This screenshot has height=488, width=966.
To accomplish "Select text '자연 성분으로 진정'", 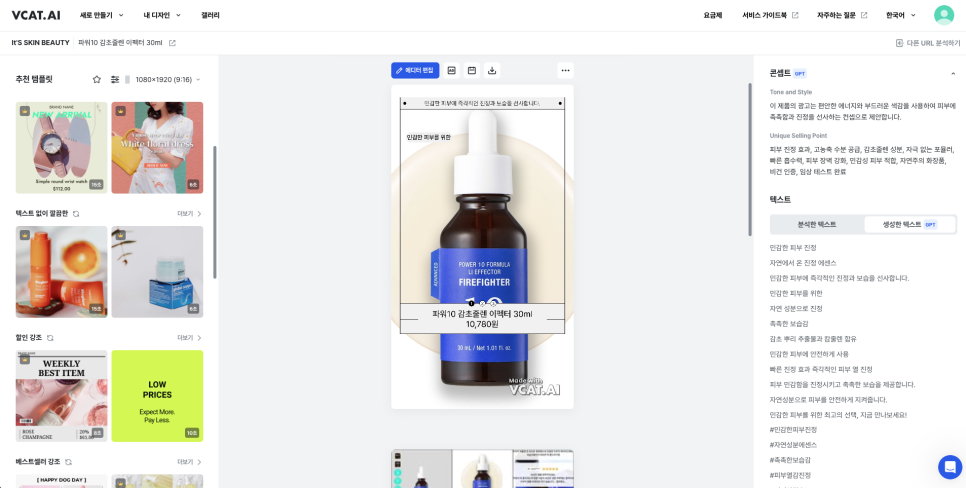I will click(x=796, y=309).
